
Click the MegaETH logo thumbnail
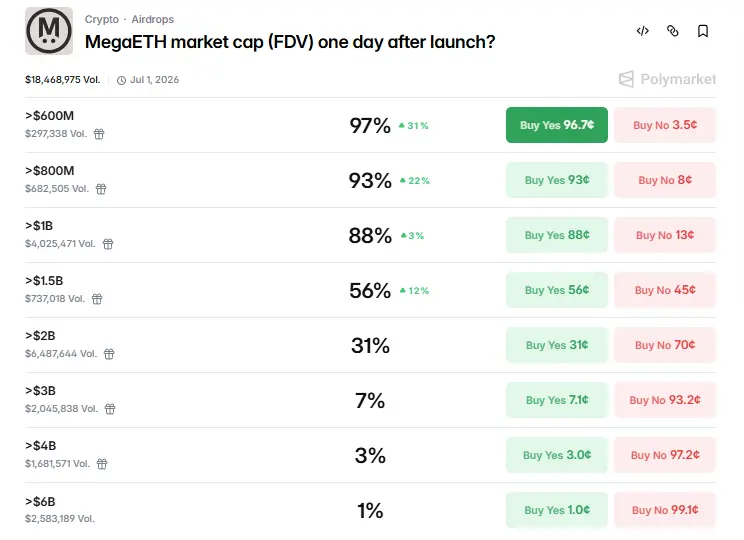point(48,31)
